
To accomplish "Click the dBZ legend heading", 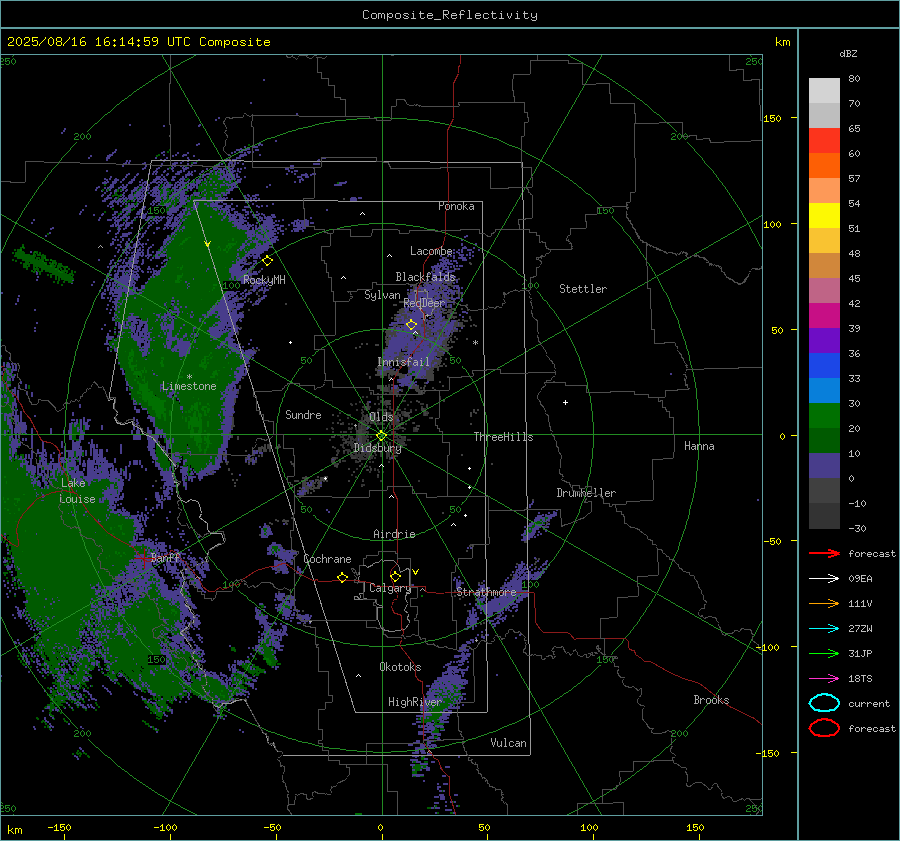I will click(848, 53).
